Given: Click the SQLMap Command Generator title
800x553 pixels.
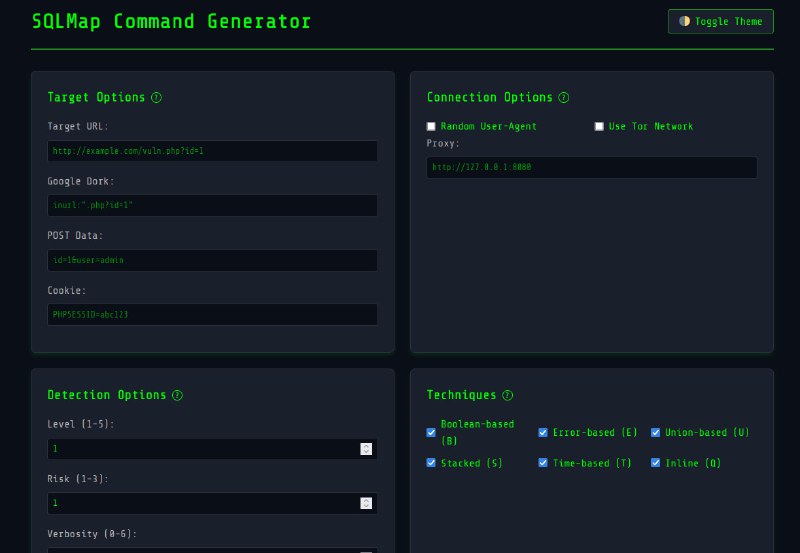Looking at the screenshot, I should pyautogui.click(x=171, y=21).
